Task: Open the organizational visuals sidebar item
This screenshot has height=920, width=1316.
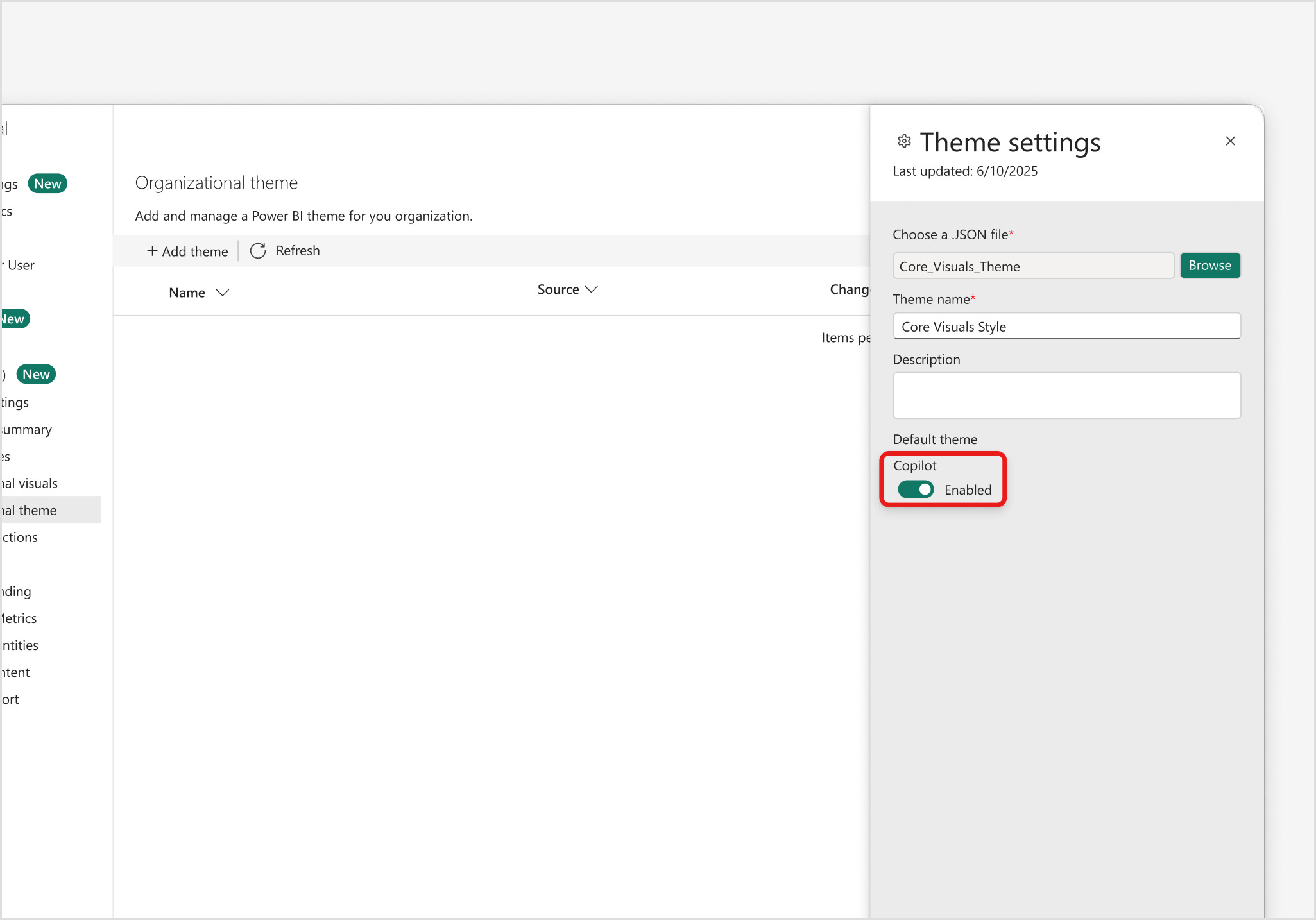Action: 30,483
